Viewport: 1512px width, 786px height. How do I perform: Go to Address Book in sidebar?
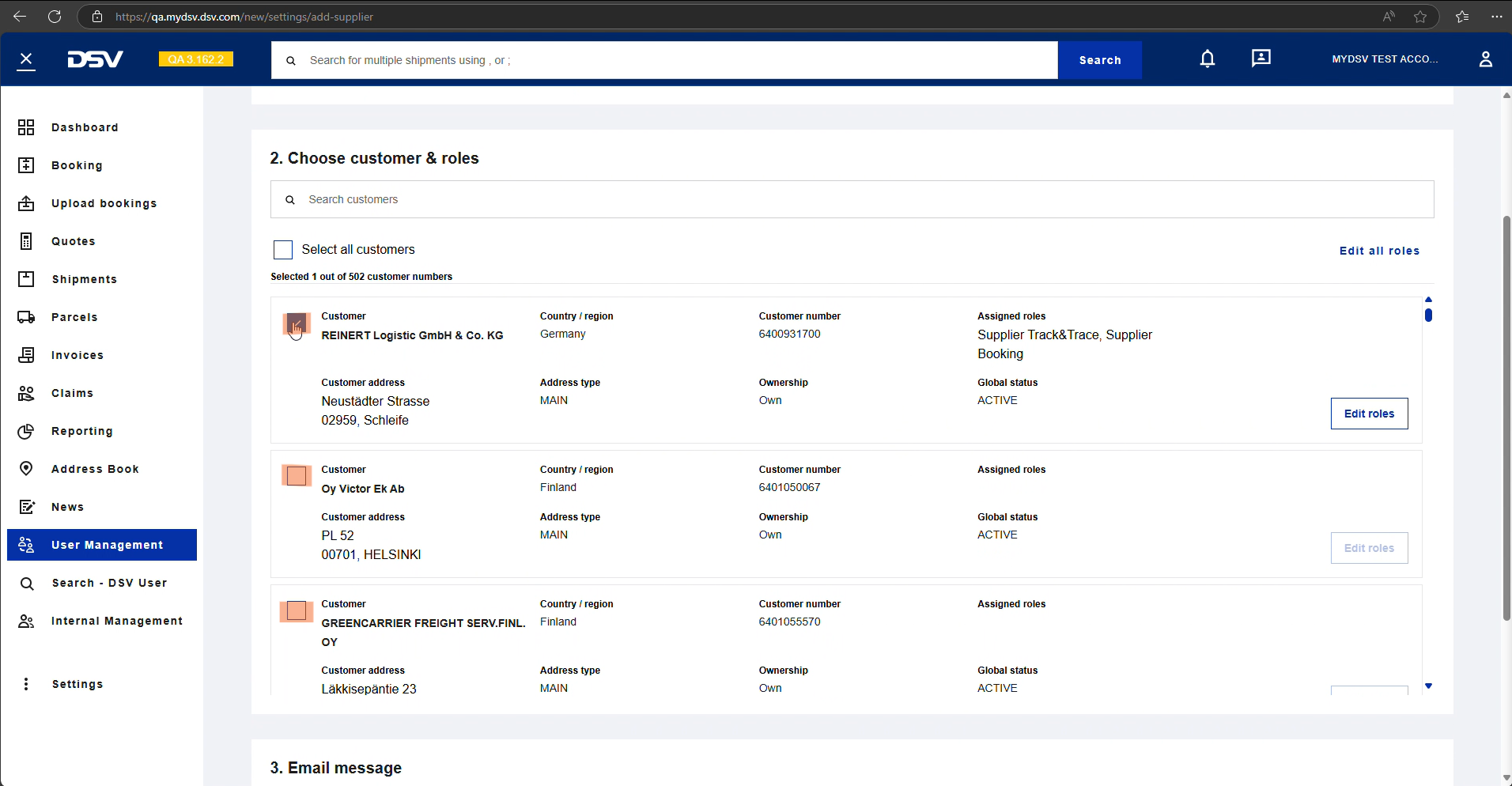[x=95, y=469]
